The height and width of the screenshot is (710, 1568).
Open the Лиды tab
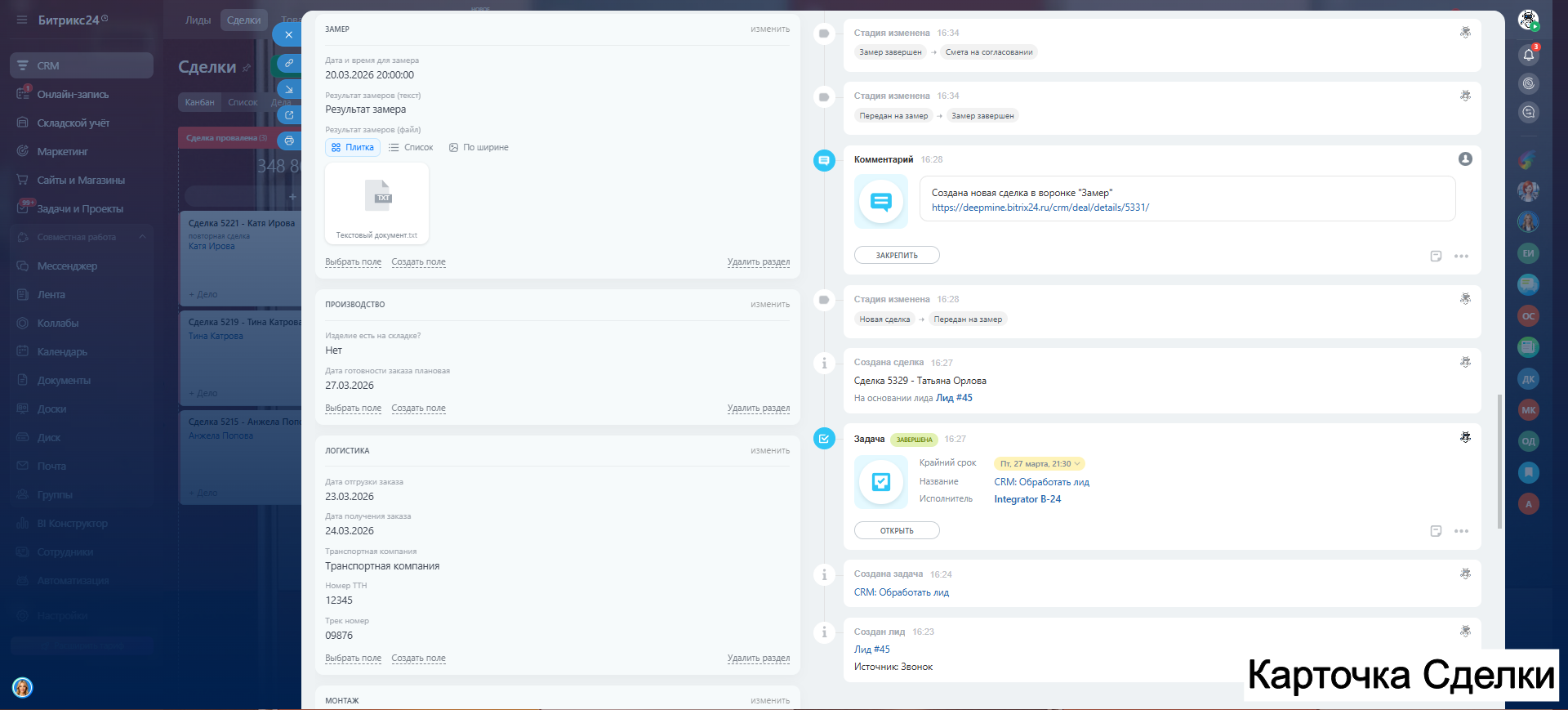tap(198, 20)
